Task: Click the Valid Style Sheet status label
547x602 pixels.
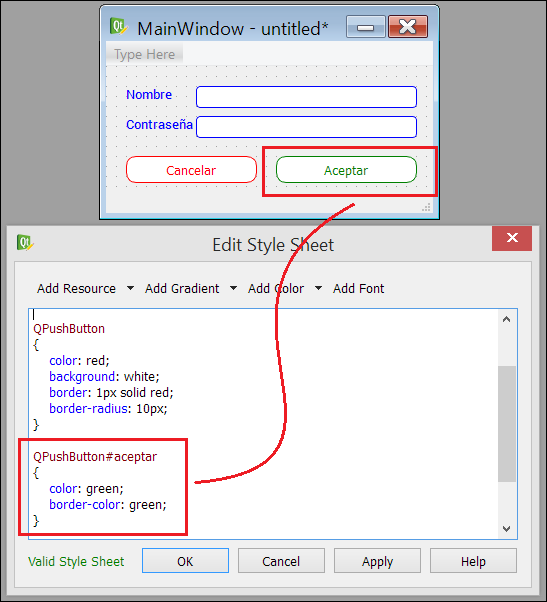Action: (x=76, y=561)
